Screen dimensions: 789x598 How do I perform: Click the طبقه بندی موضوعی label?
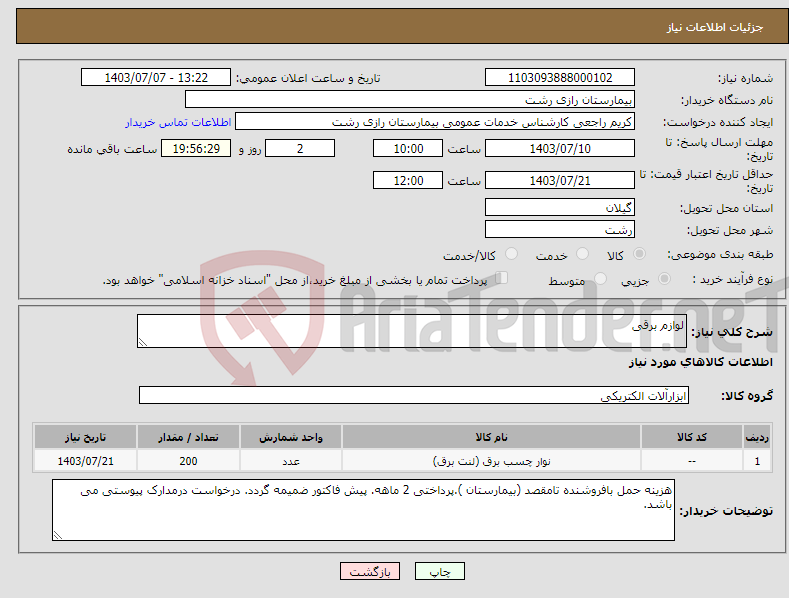[720, 255]
